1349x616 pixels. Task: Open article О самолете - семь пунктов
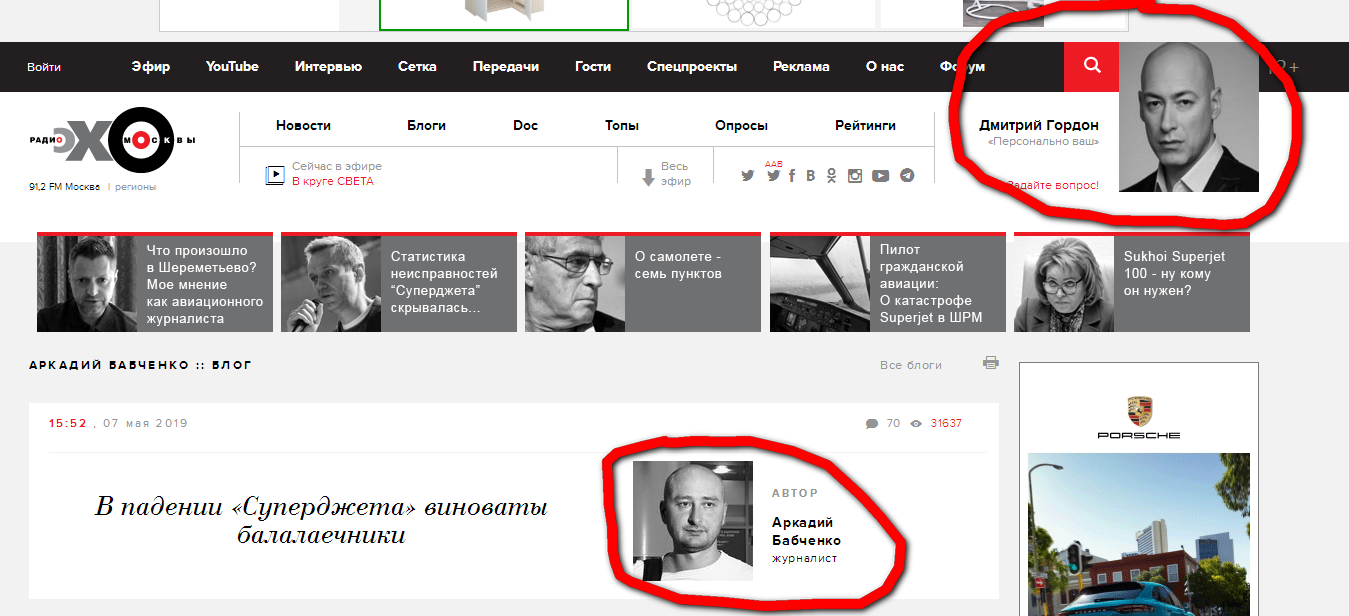coord(643,283)
